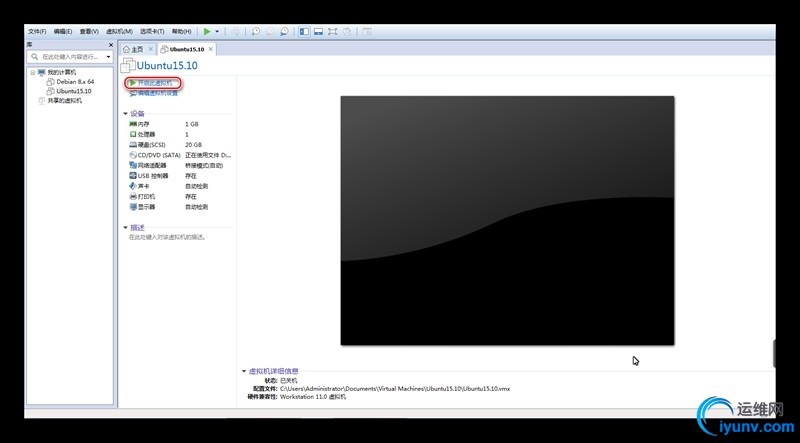Click the Unity mode toolbar icon
Image resolution: width=800 pixels, height=443 pixels.
[347, 32]
